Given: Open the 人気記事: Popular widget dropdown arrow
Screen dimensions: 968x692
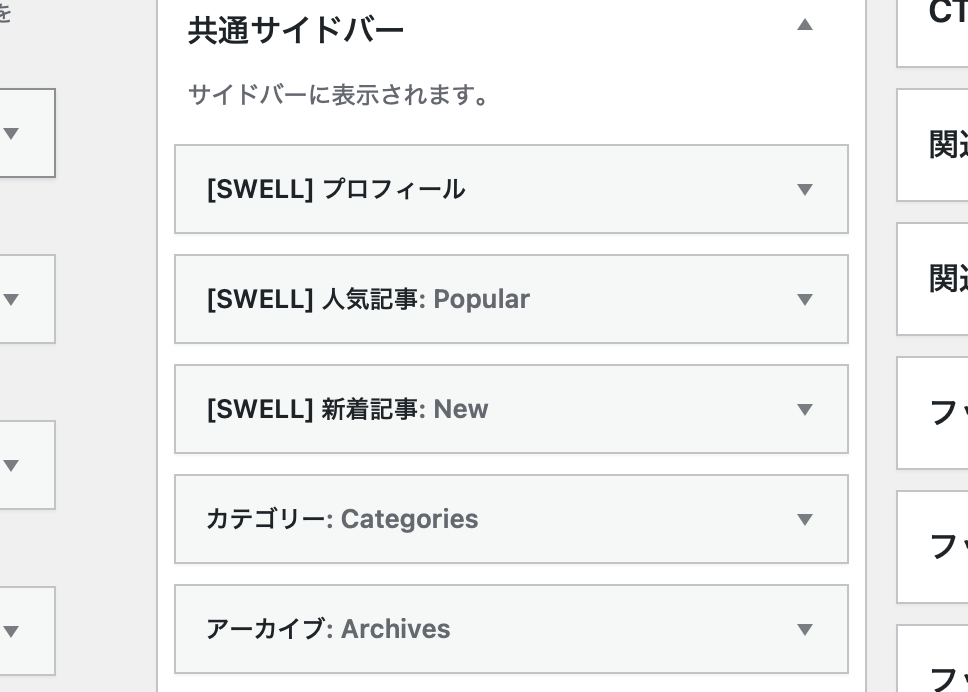Looking at the screenshot, I should click(x=805, y=300).
